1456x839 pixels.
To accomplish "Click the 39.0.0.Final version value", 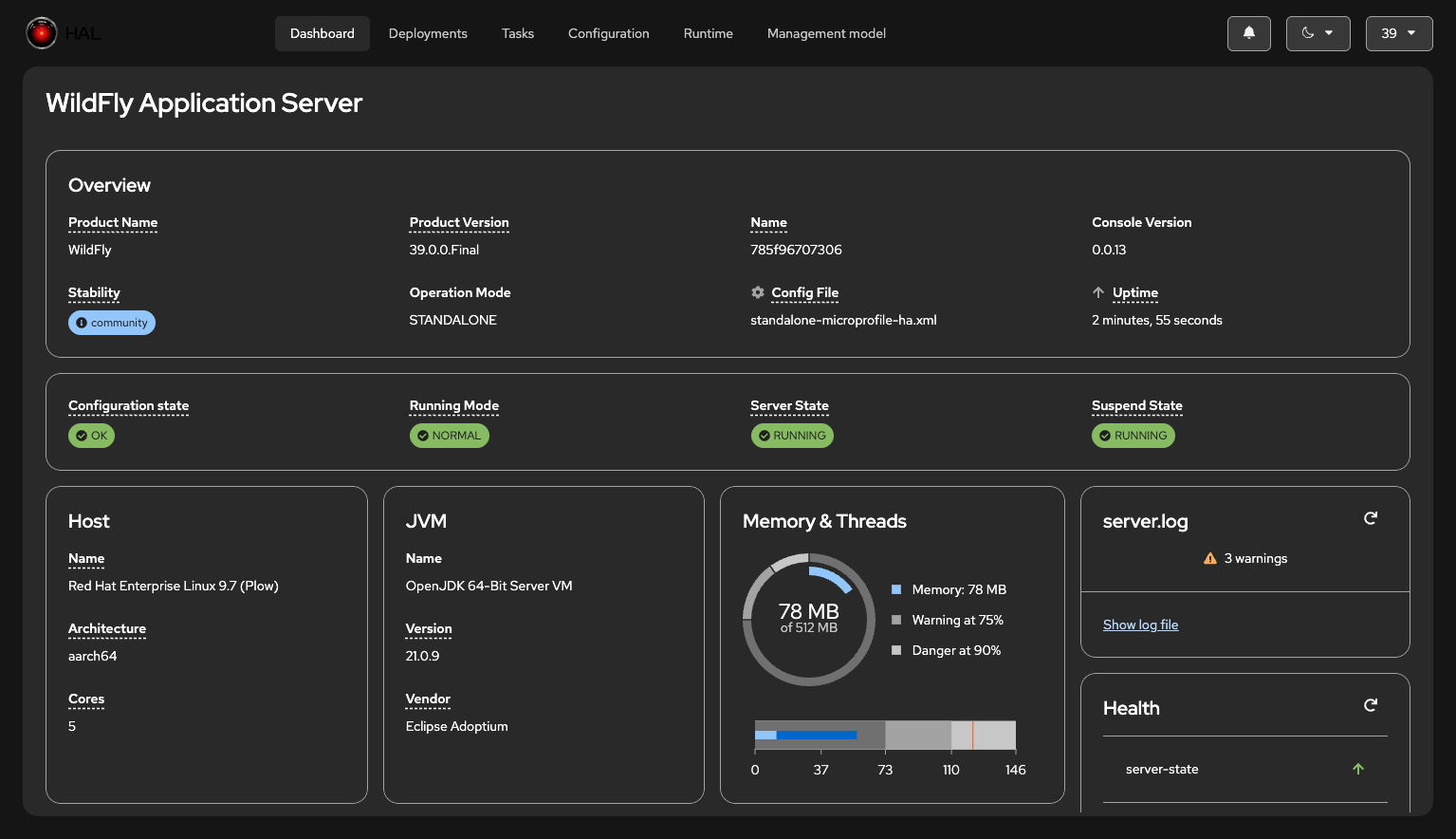I will [x=444, y=250].
